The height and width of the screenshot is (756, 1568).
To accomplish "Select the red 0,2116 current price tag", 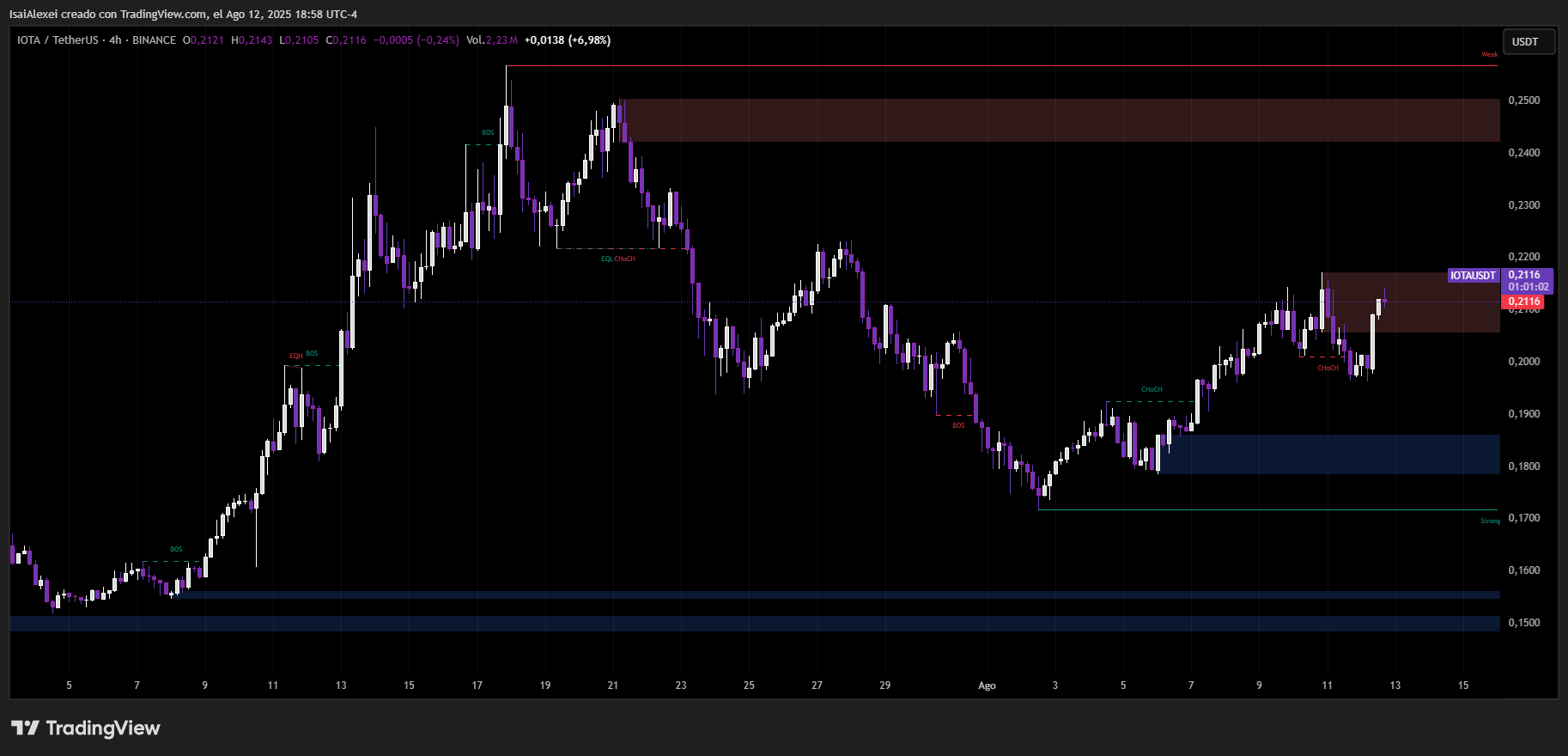I will (1523, 302).
